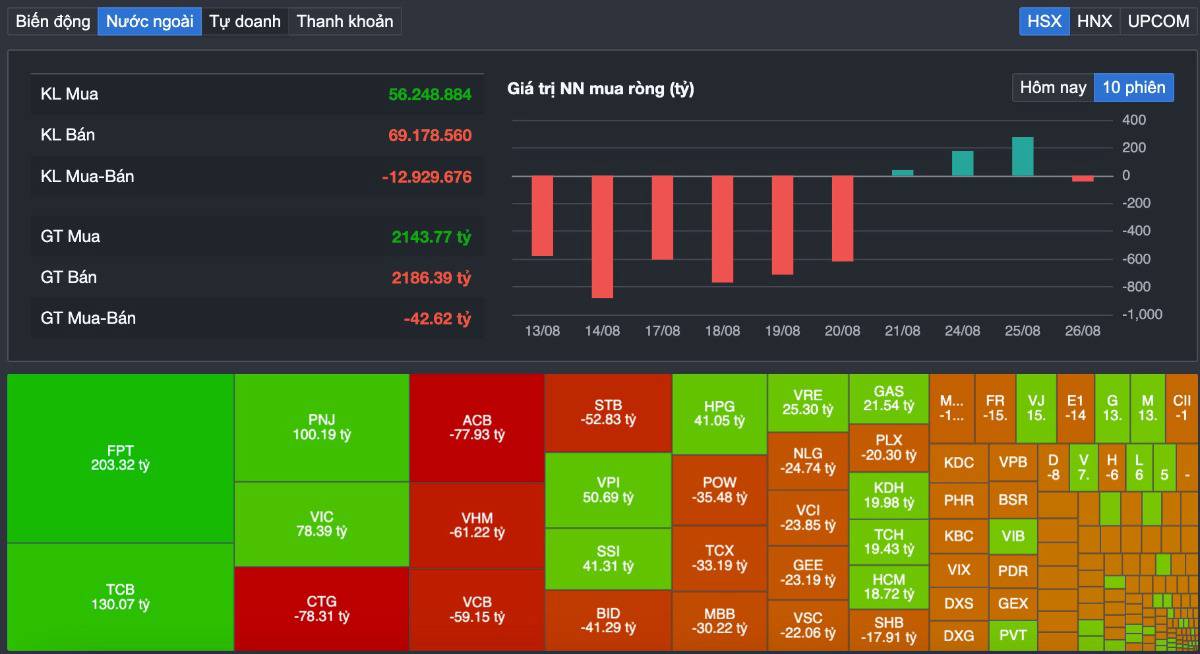Click the VHM -61.22 tỷ cell
Viewport: 1200px width, 654px height.
[x=477, y=526]
